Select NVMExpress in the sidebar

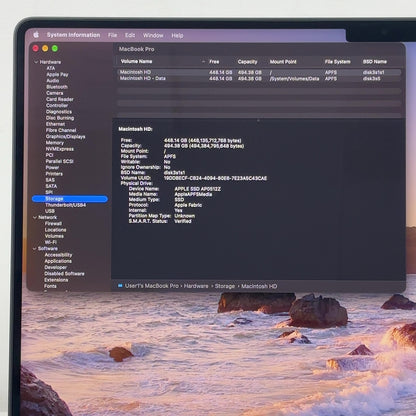pyautogui.click(x=60, y=149)
